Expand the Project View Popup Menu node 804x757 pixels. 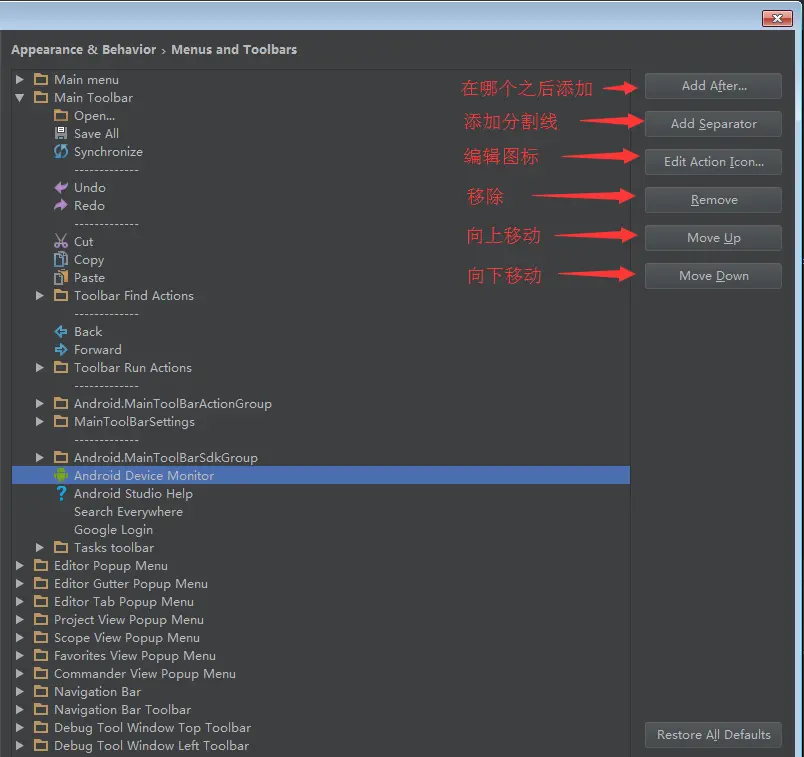[x=19, y=620]
